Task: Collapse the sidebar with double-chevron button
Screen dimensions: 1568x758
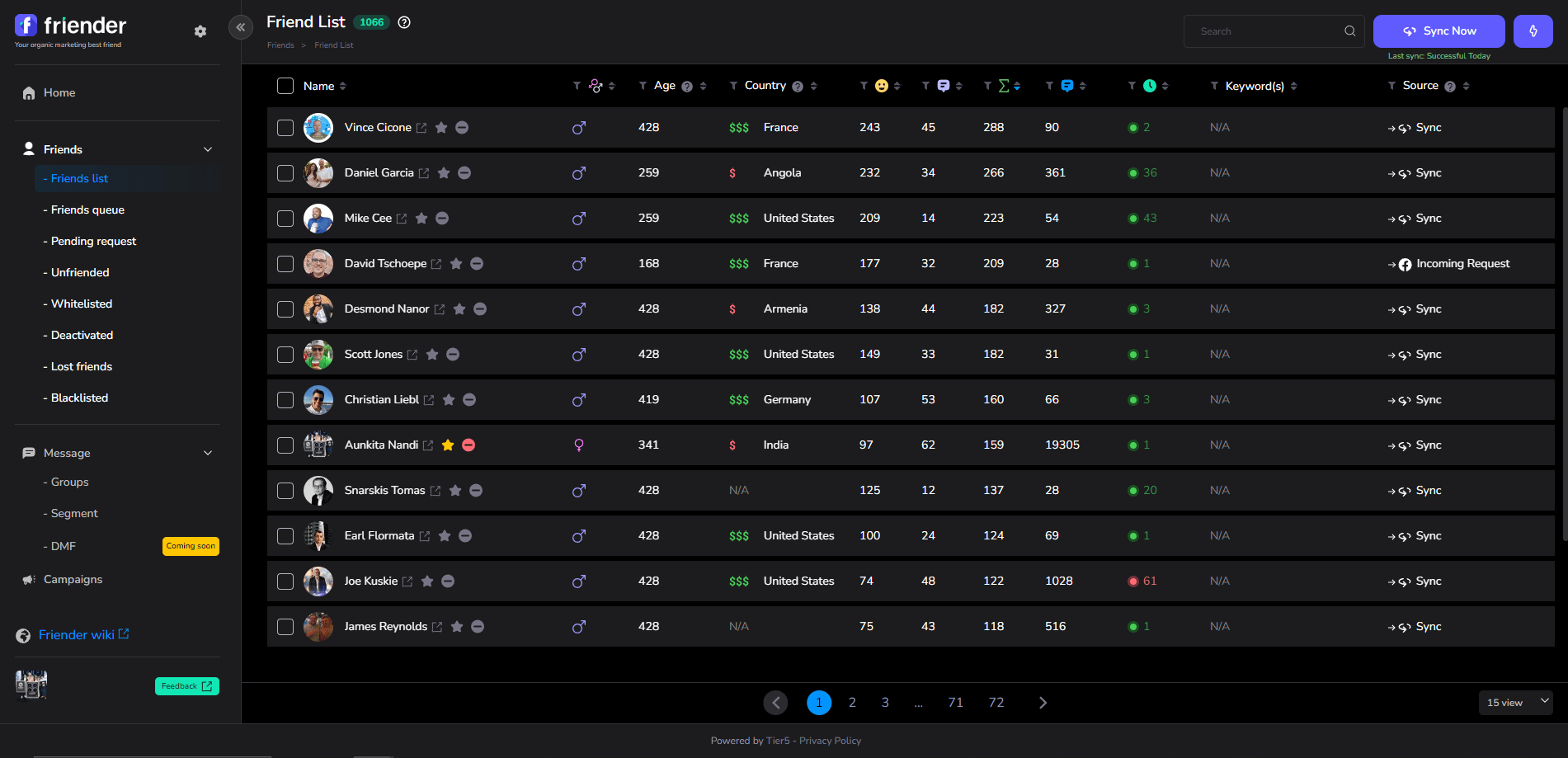Action: pos(241,27)
